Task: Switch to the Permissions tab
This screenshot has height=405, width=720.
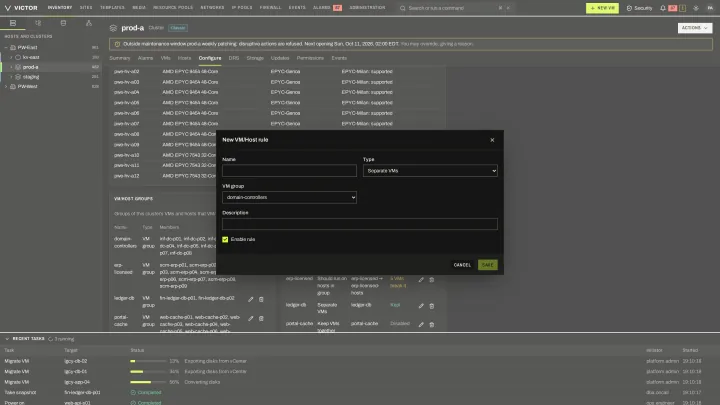Action: tap(310, 58)
